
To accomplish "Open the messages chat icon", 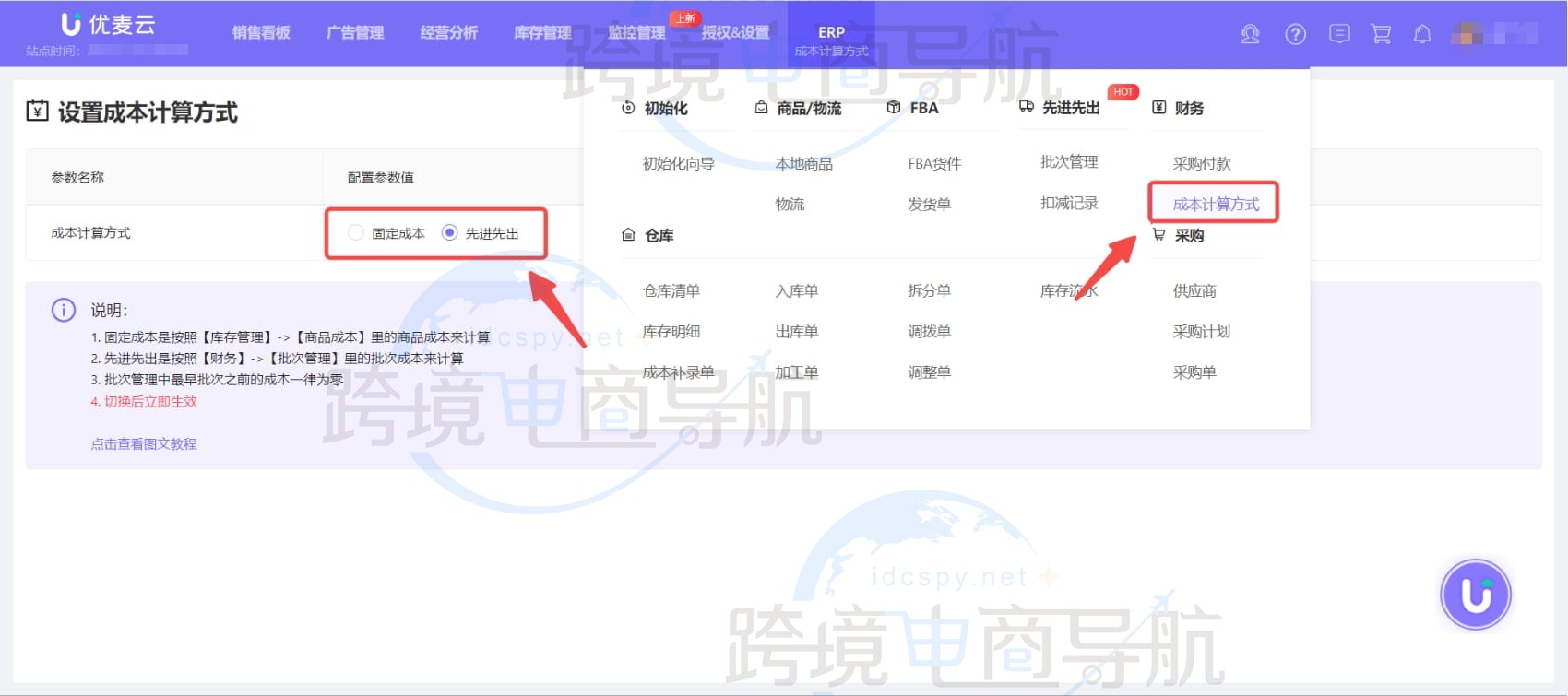I will point(1339,34).
